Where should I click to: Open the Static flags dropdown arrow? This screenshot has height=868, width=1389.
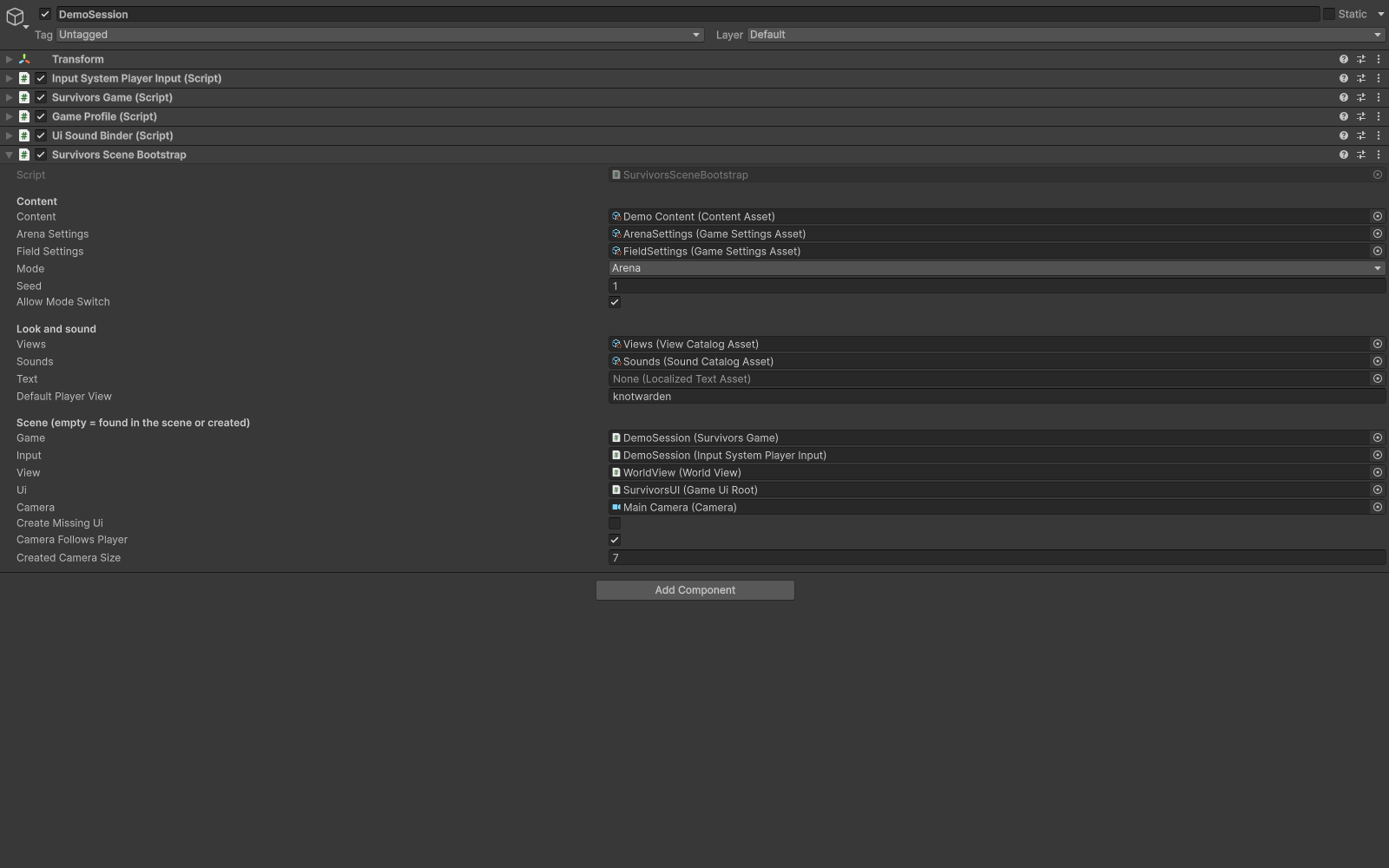tap(1380, 14)
